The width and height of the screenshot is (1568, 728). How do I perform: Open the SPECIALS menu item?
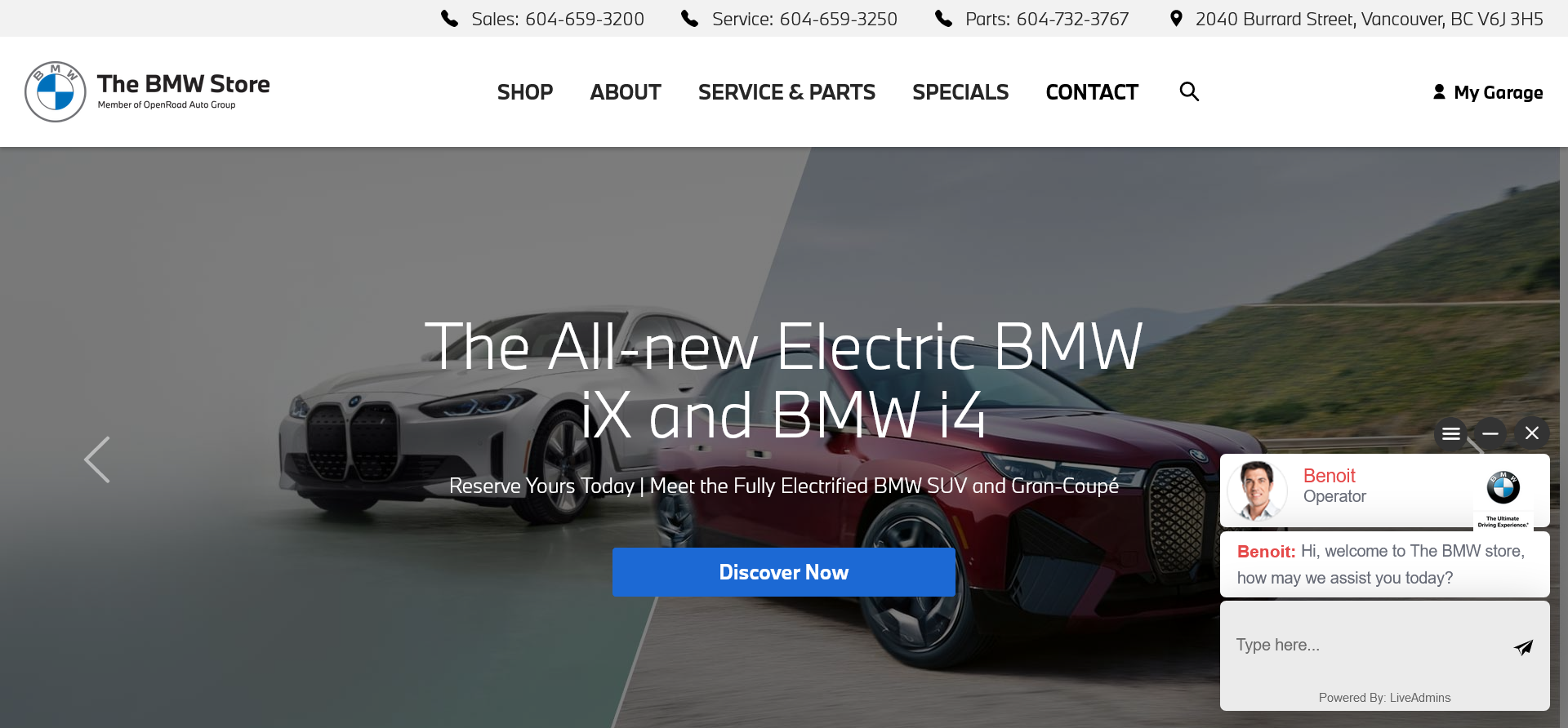point(960,92)
